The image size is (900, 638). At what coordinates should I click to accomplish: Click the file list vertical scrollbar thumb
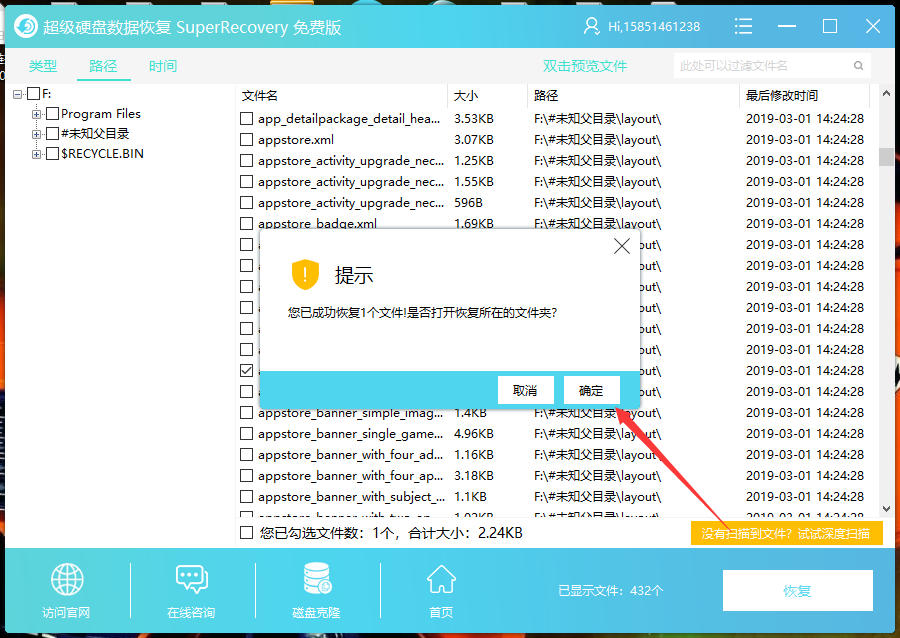click(886, 157)
